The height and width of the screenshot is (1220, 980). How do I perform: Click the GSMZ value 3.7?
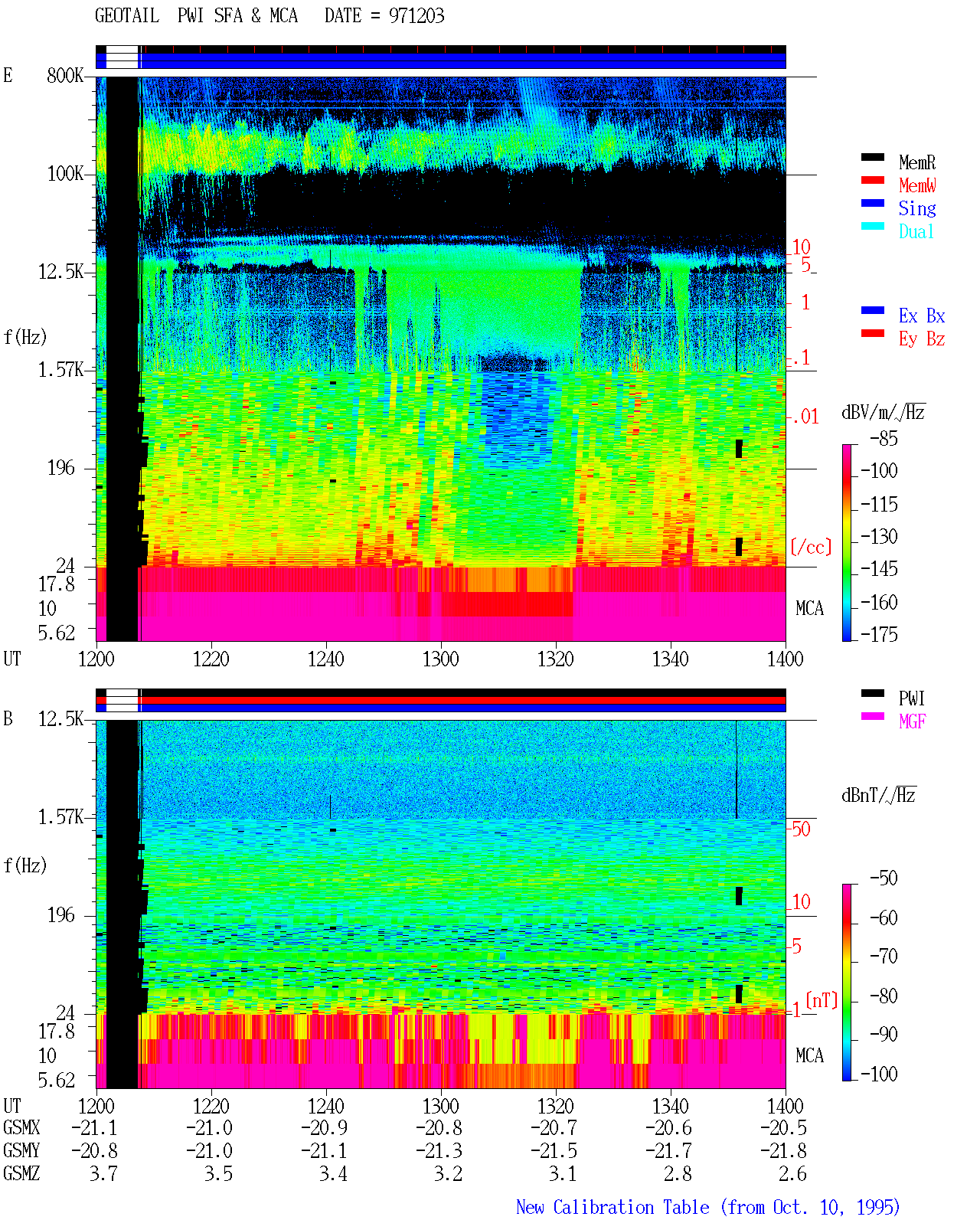pos(103,1173)
